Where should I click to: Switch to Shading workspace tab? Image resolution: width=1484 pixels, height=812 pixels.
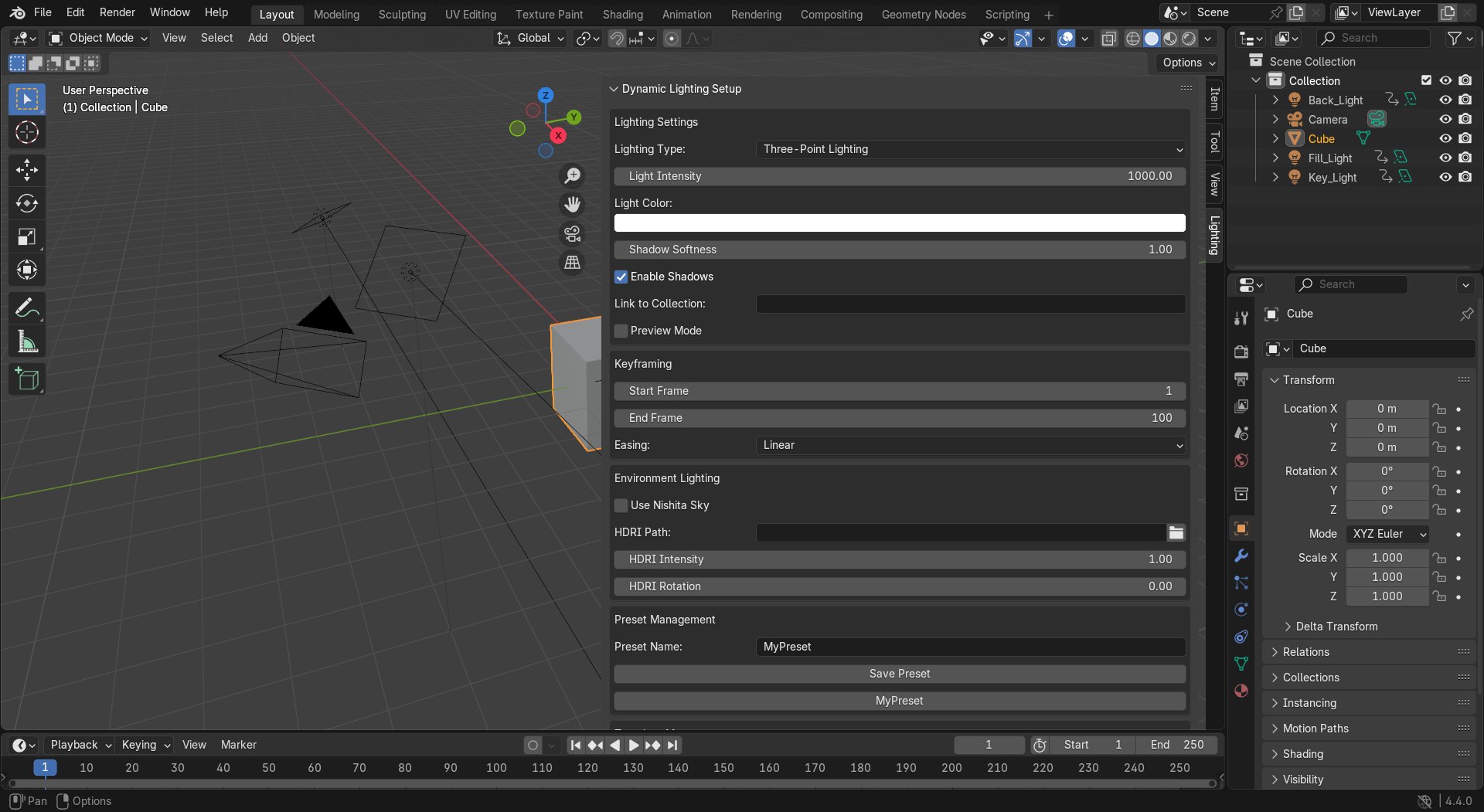point(622,15)
